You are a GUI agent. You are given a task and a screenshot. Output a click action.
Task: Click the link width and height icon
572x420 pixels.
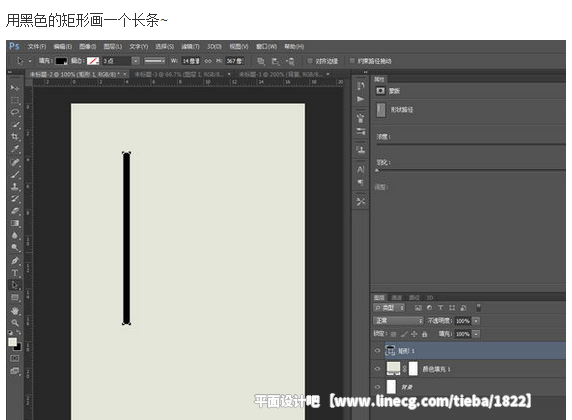[x=208, y=61]
